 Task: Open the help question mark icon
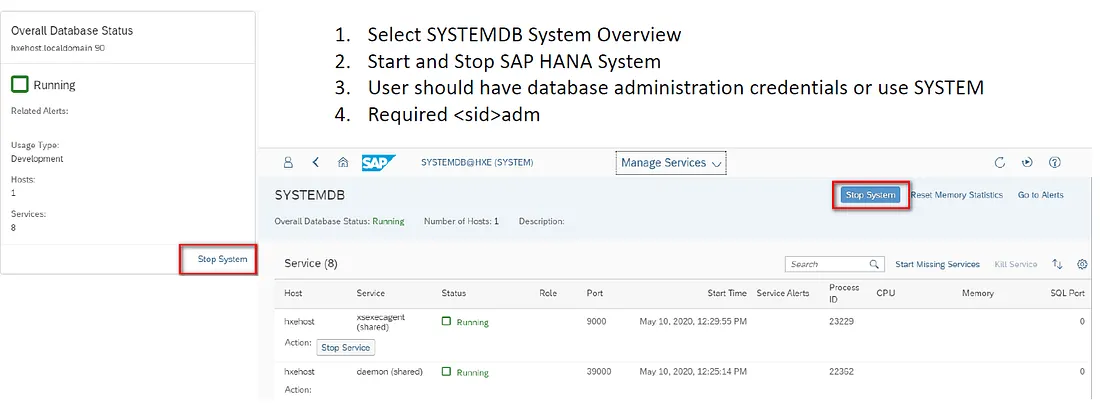[1054, 162]
